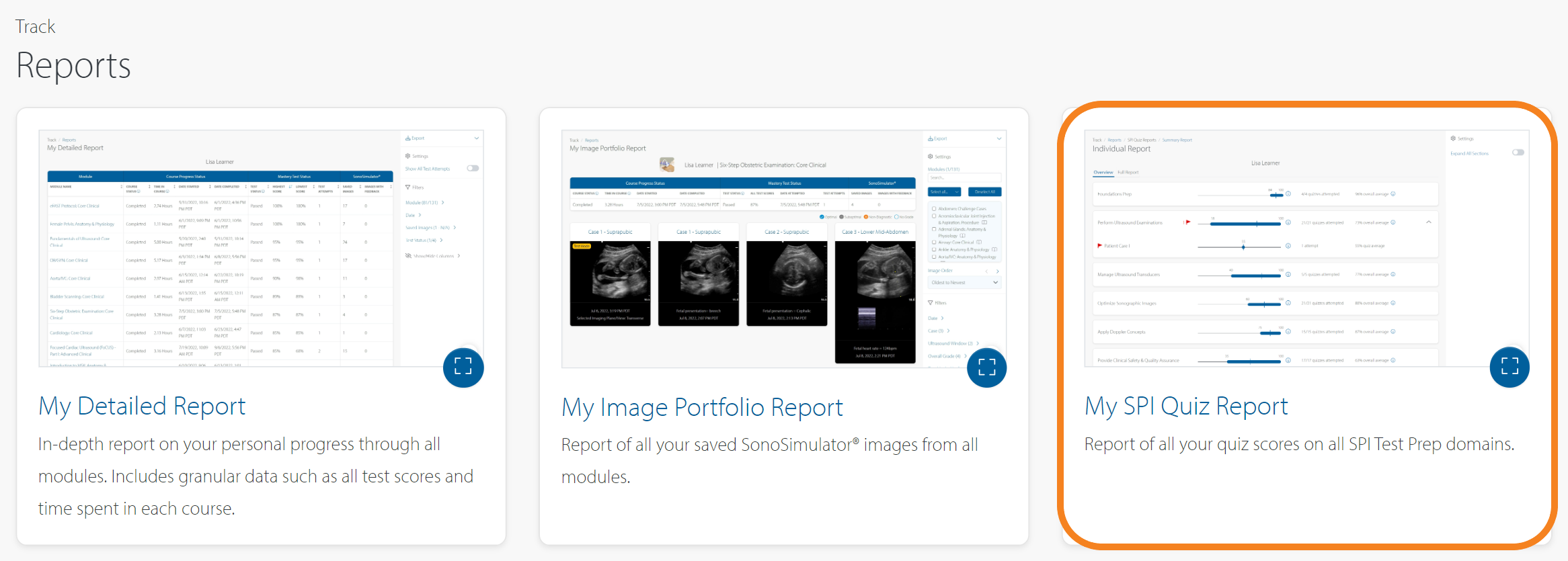Viewport: 1568px width, 561px height.
Task: Click the Foundations Prep score range bar
Action: [x=1276, y=194]
